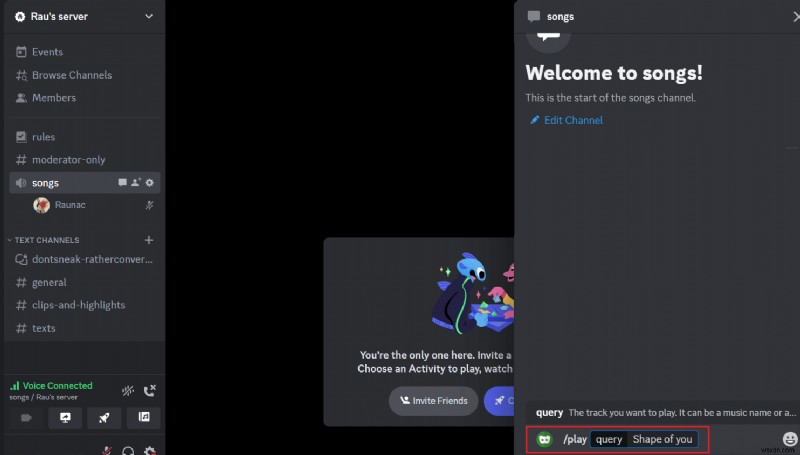Click the songs / Rau's server subtitle
This screenshot has height=455, width=800.
point(43,397)
